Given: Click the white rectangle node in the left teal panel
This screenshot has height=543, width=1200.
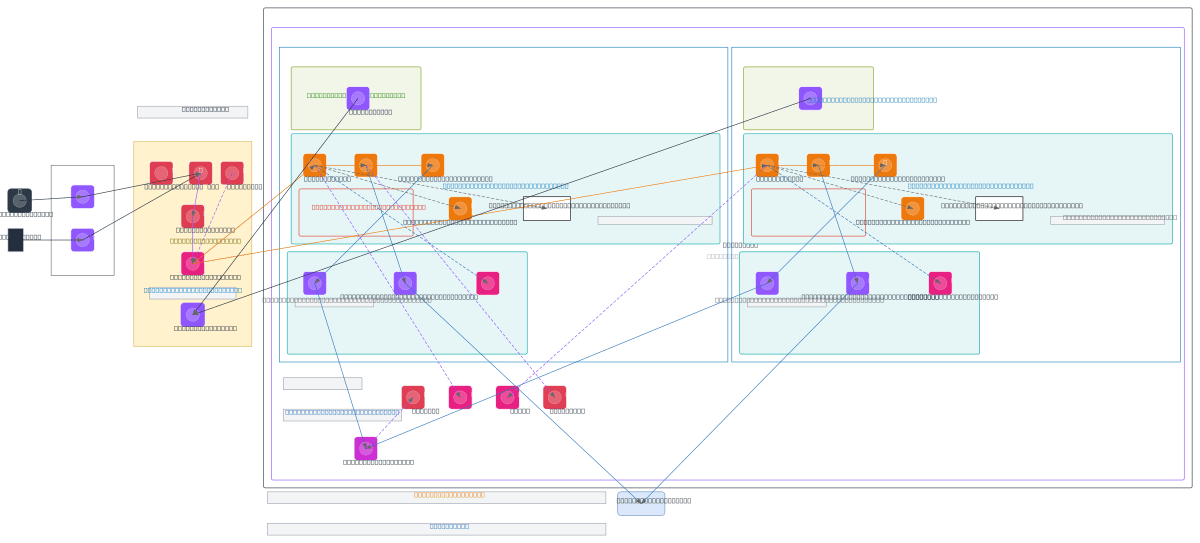Looking at the screenshot, I should 547,208.
